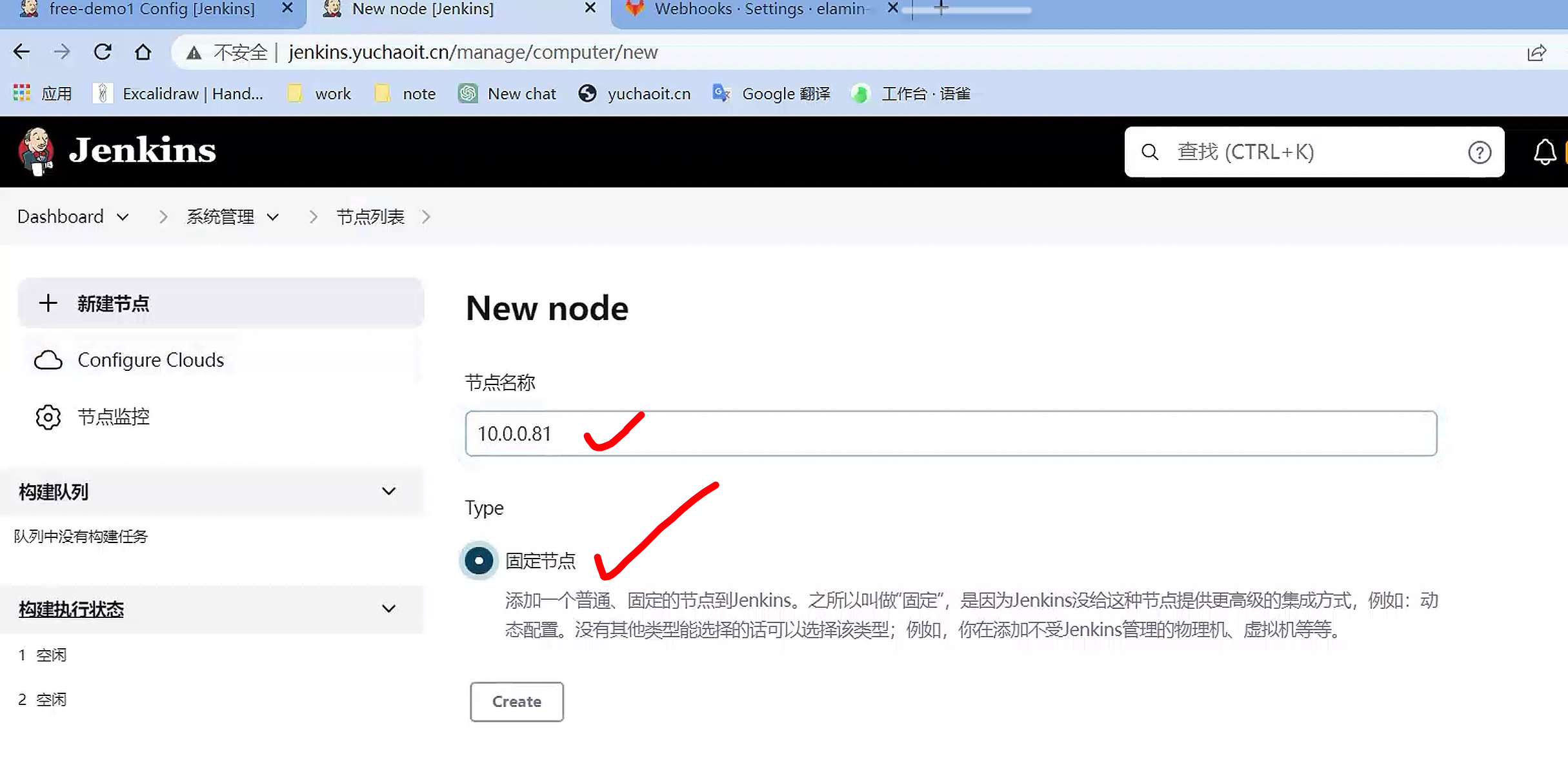1568x774 pixels.
Task: Click the notification bell icon
Action: click(1544, 152)
